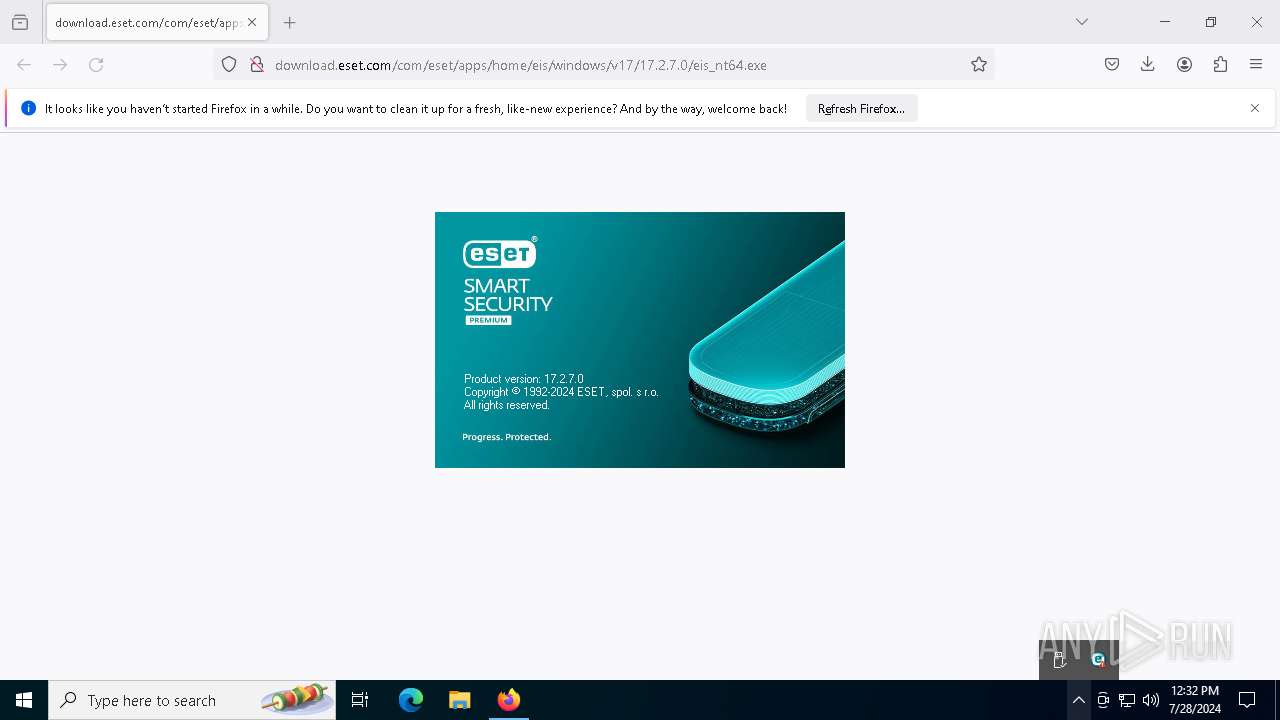The image size is (1280, 720).
Task: Click the notification info icon
Action: [28, 108]
